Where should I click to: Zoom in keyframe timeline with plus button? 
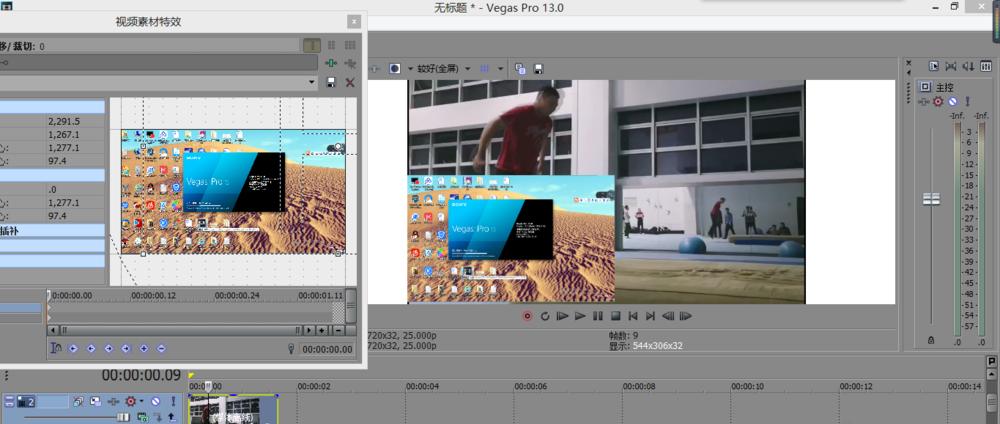(x=322, y=330)
